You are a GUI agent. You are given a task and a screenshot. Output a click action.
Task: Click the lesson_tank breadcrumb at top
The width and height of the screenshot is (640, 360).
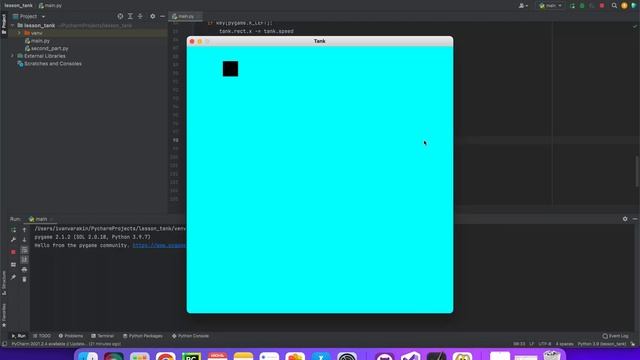point(18,6)
